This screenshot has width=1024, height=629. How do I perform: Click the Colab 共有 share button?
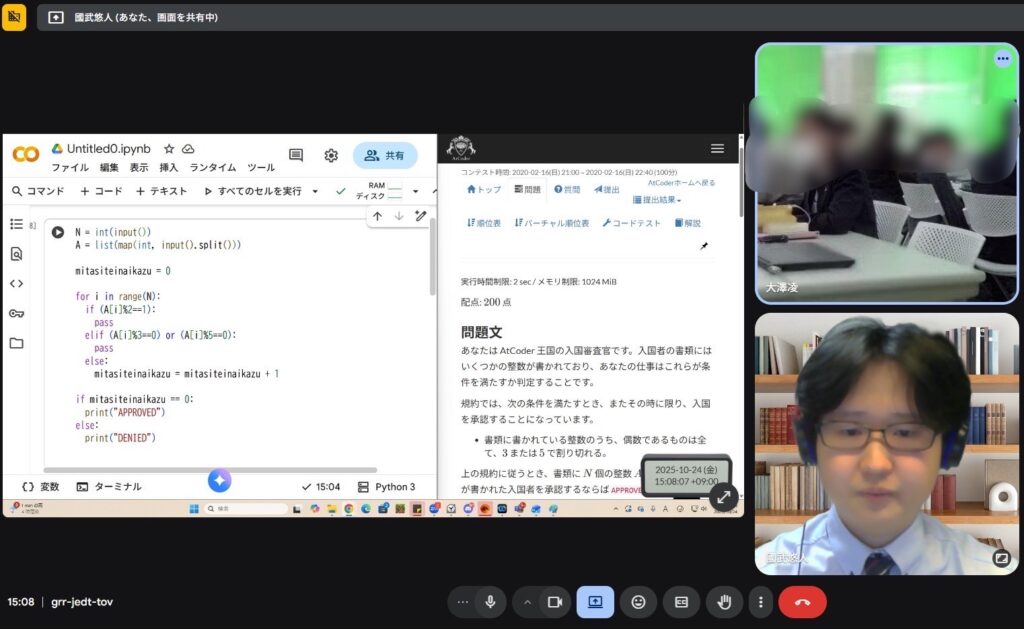385,155
